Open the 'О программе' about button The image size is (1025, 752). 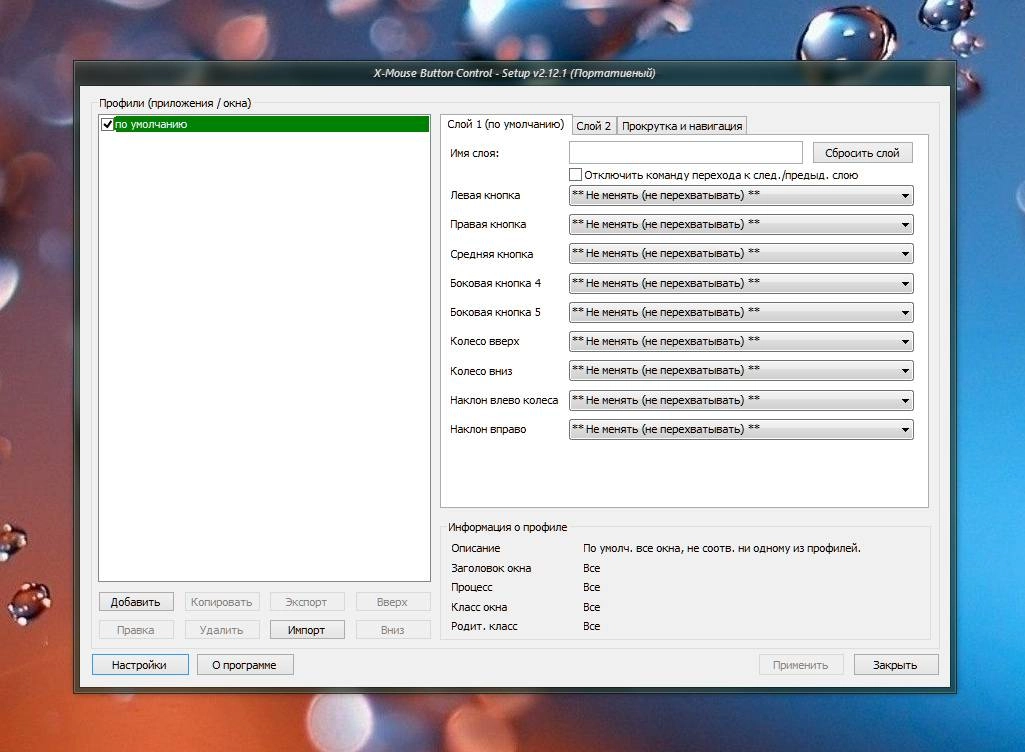245,664
